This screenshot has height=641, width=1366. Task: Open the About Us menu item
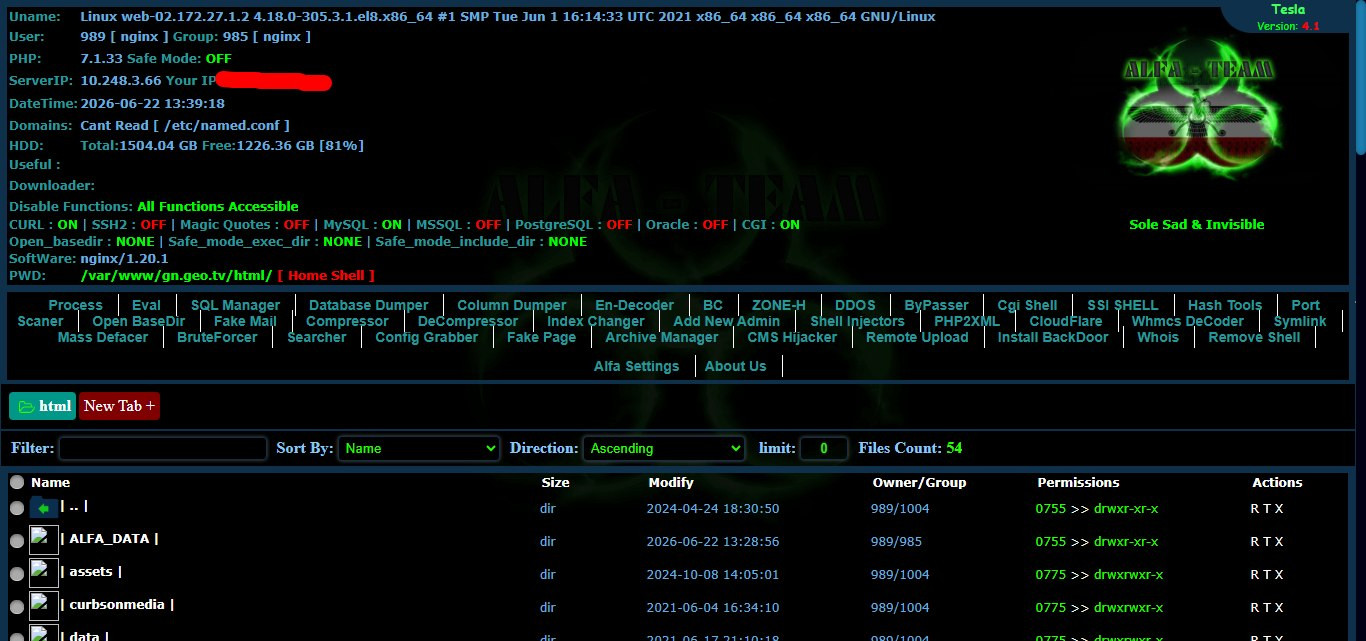pyautogui.click(x=736, y=366)
